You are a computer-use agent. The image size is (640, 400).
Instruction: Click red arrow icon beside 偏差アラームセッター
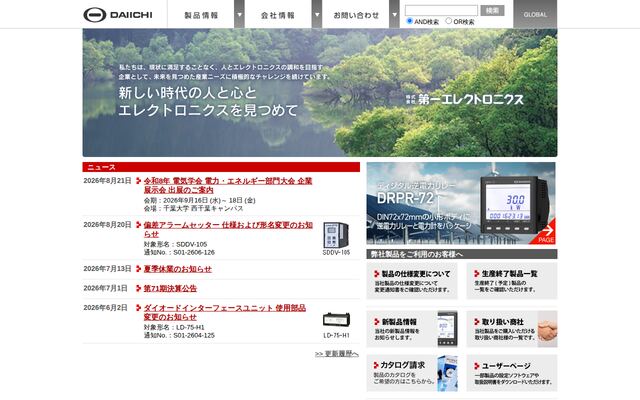pos(138,224)
